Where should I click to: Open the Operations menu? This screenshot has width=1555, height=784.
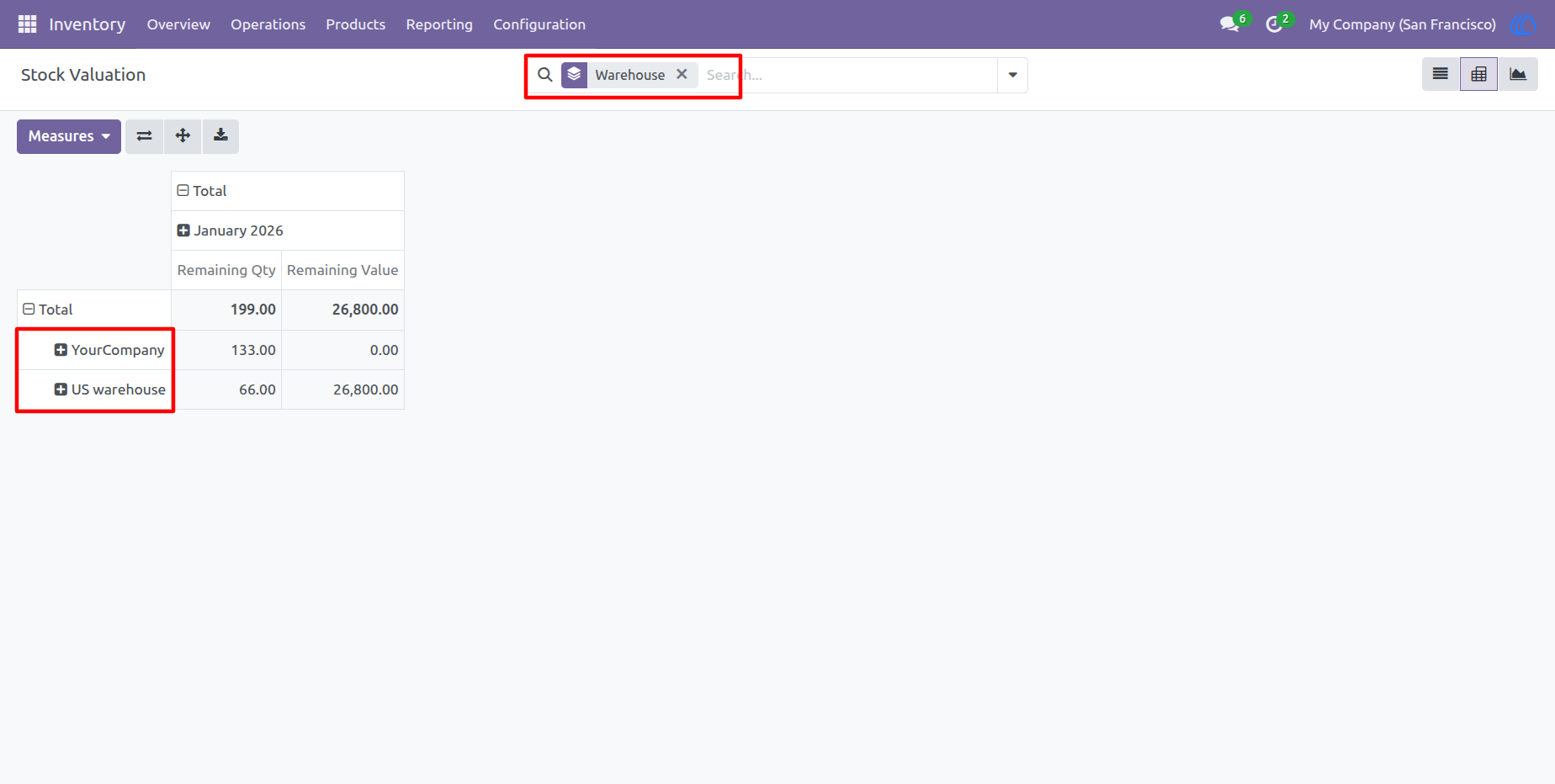coord(268,24)
